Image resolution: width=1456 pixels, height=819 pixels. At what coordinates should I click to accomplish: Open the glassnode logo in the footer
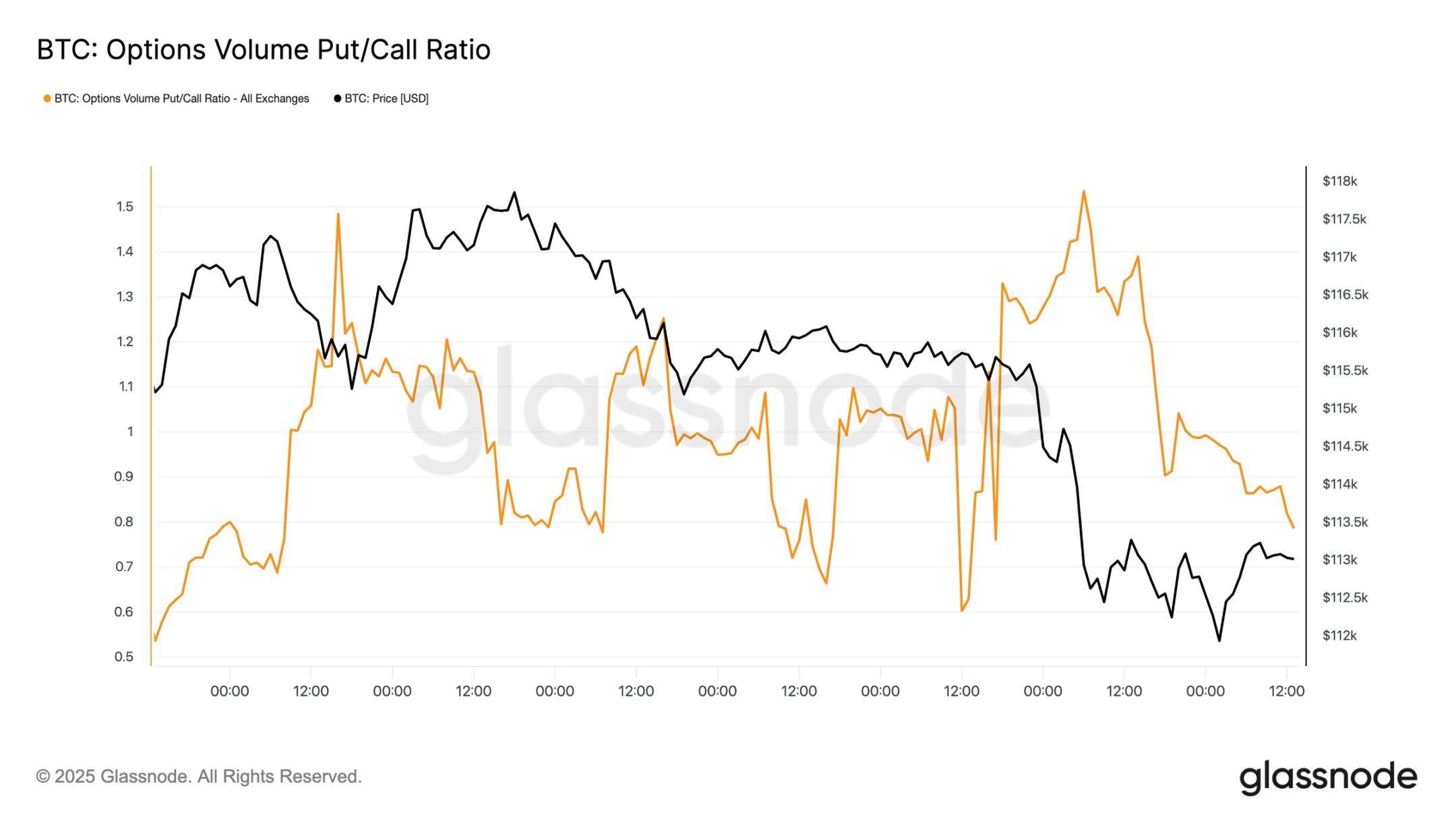tap(1328, 777)
